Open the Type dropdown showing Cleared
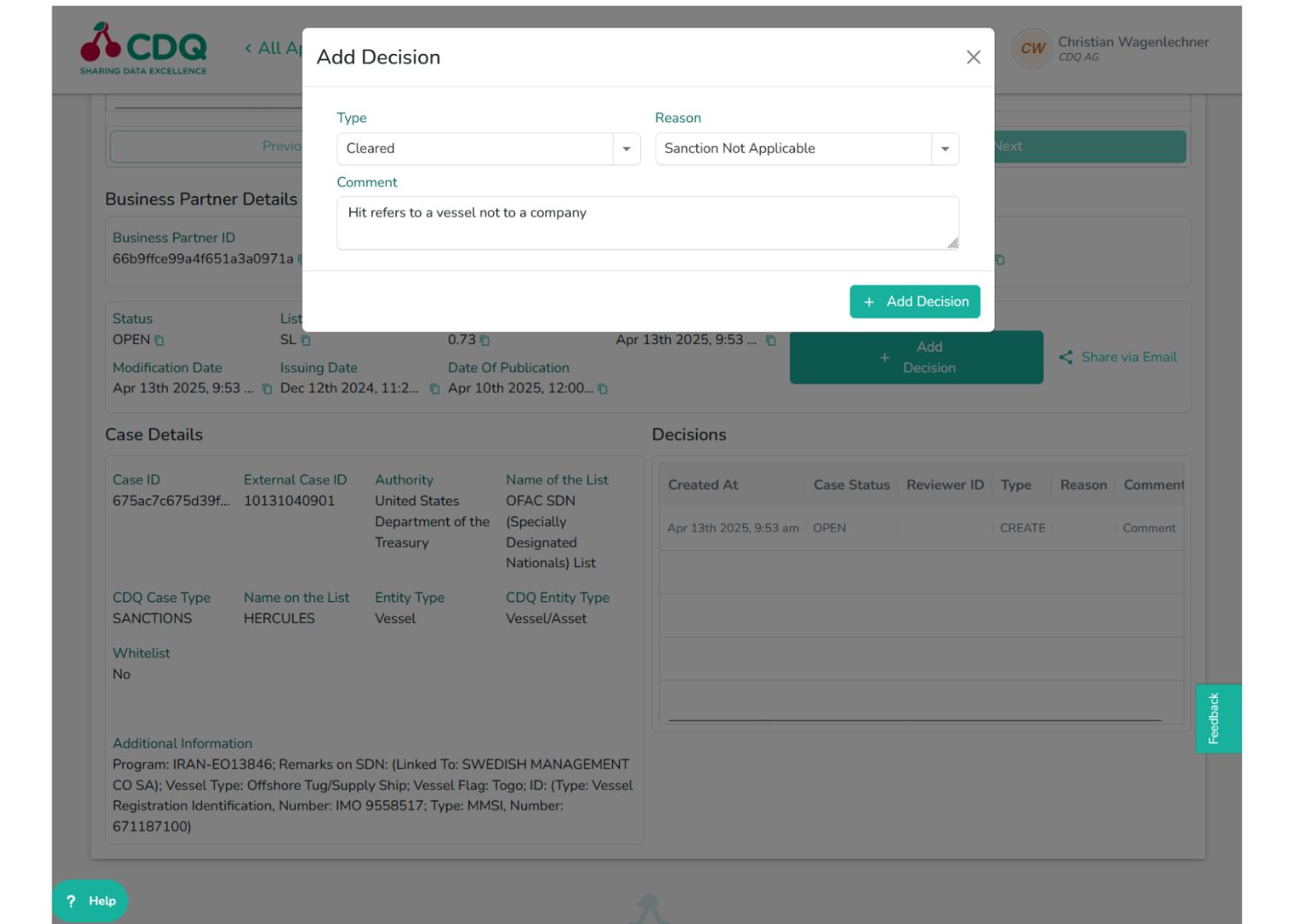This screenshot has width=1301, height=924. pyautogui.click(x=627, y=148)
